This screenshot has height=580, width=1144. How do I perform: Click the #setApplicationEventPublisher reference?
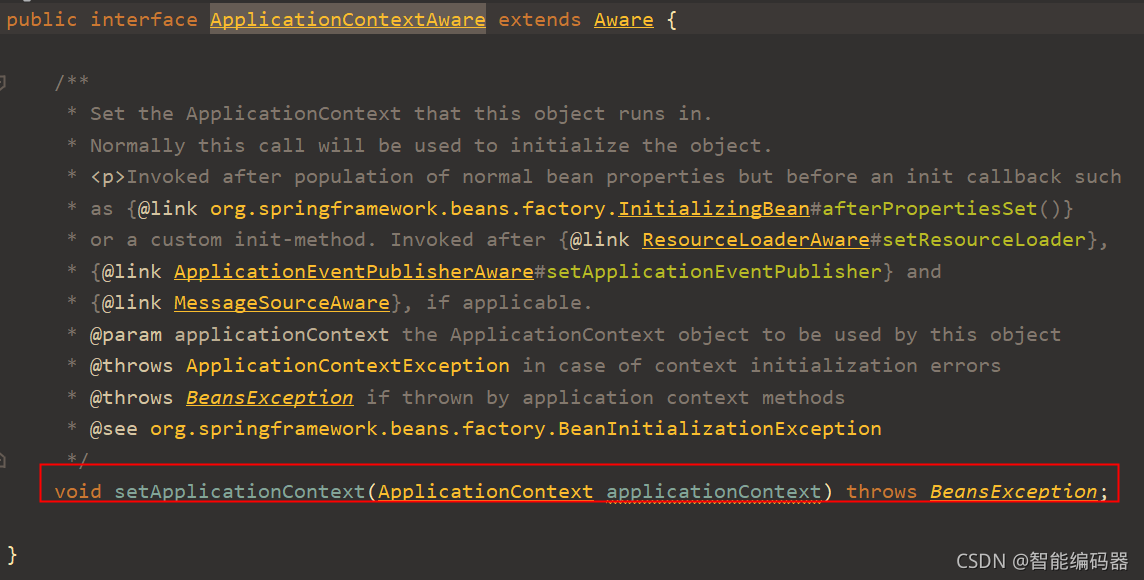(x=708, y=271)
